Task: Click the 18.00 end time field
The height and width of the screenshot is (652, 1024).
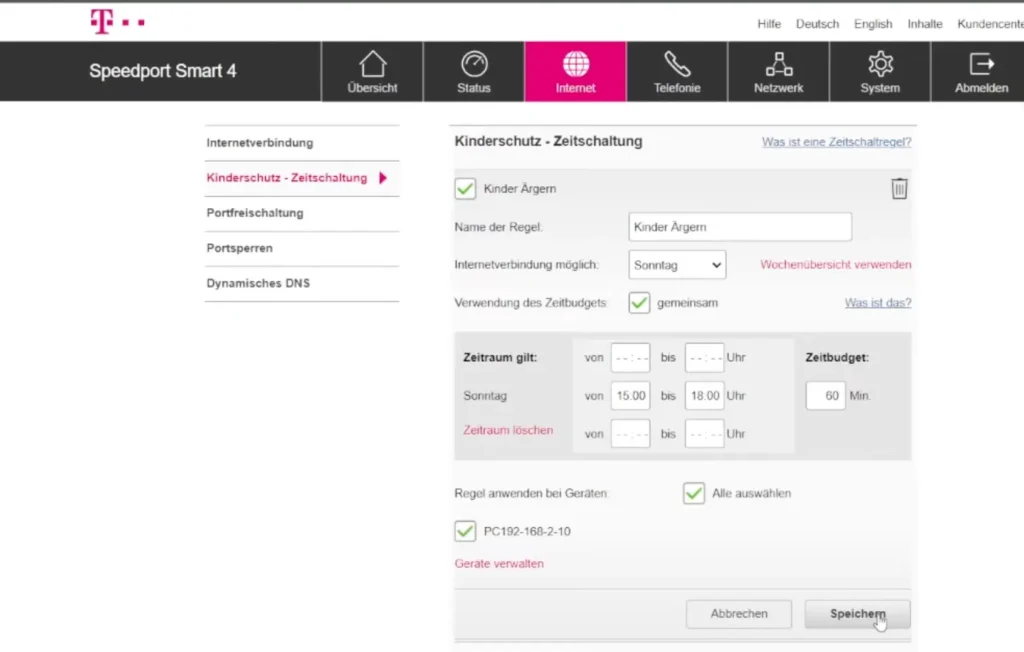Action: click(705, 396)
